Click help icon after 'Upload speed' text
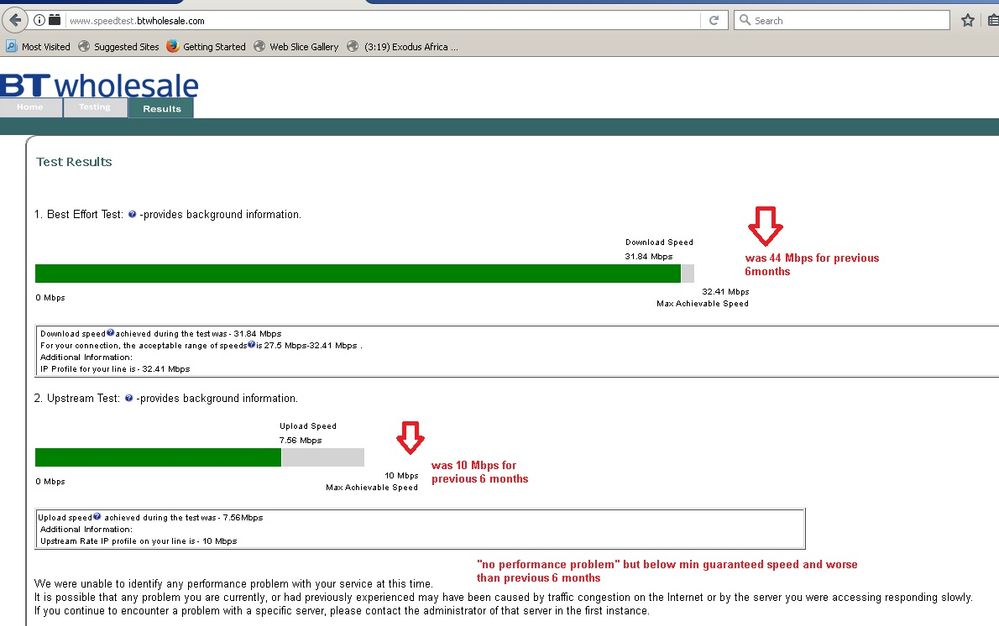Screen dimensions: 999x626 pyautogui.click(x=97, y=516)
